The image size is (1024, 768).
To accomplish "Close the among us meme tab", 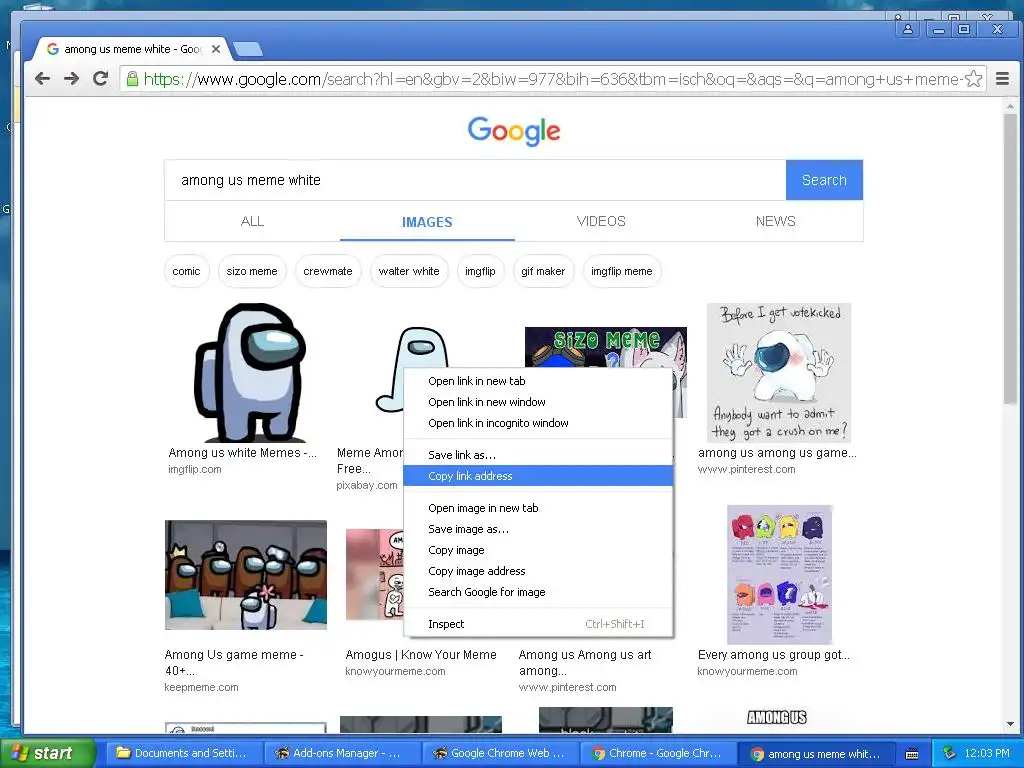I will 216,49.
